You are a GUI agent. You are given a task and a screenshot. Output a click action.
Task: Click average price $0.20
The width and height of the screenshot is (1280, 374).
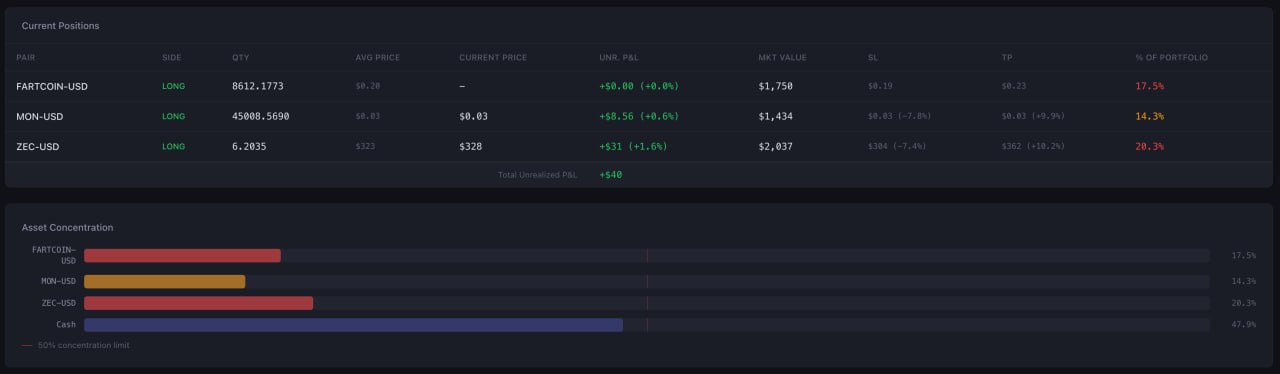(x=368, y=87)
